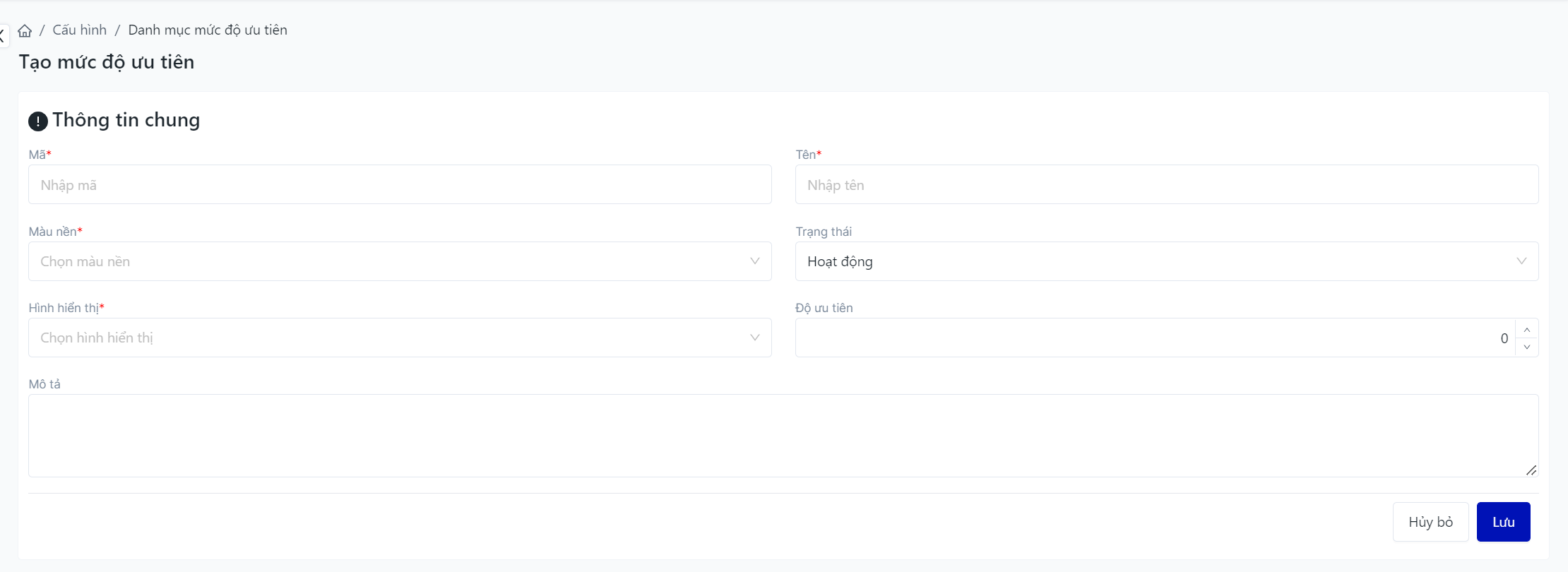The width and height of the screenshot is (1568, 572).
Task: Click the info icon beside Thông tin chung
Action: [38, 121]
